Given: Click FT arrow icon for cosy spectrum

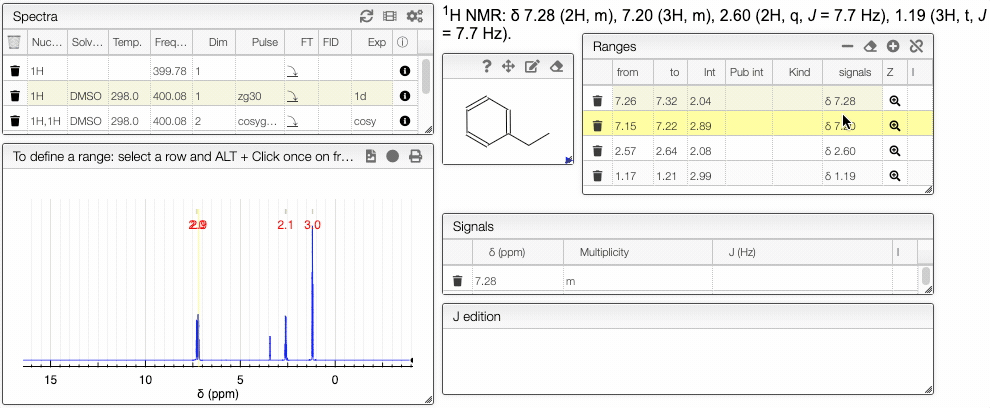Looking at the screenshot, I should point(292,121).
